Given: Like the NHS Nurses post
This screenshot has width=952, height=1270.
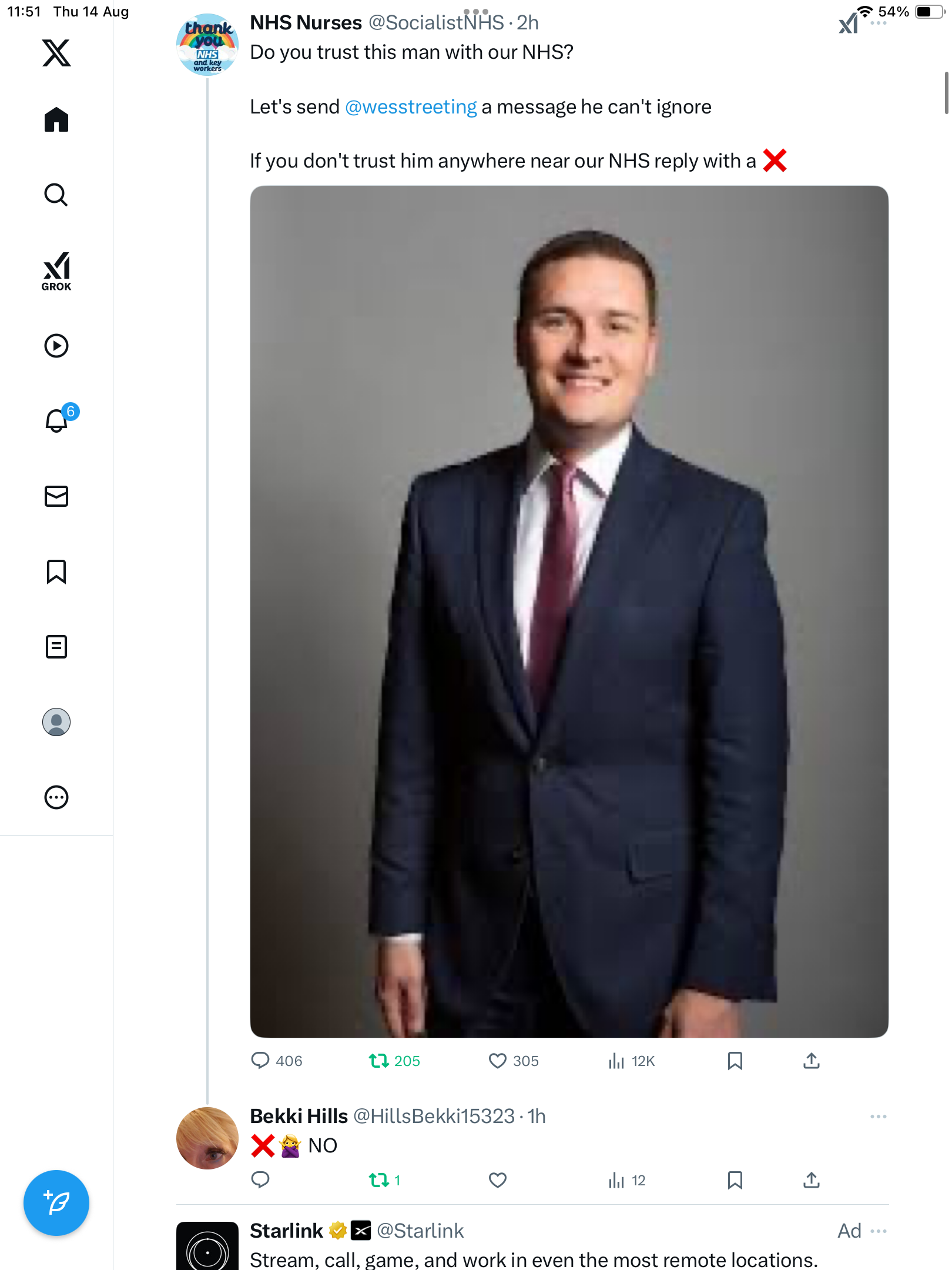Looking at the screenshot, I should pyautogui.click(x=498, y=1061).
